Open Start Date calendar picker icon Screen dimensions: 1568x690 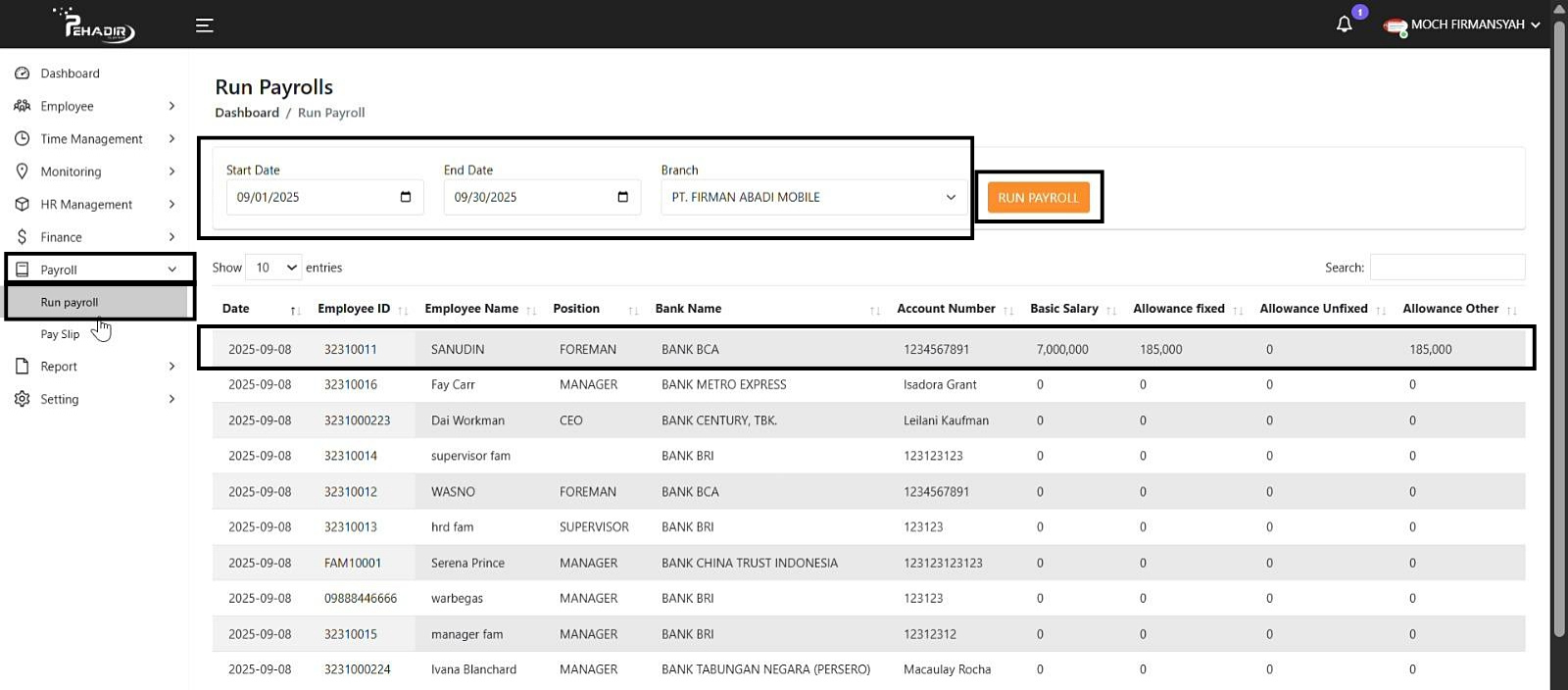tap(406, 197)
